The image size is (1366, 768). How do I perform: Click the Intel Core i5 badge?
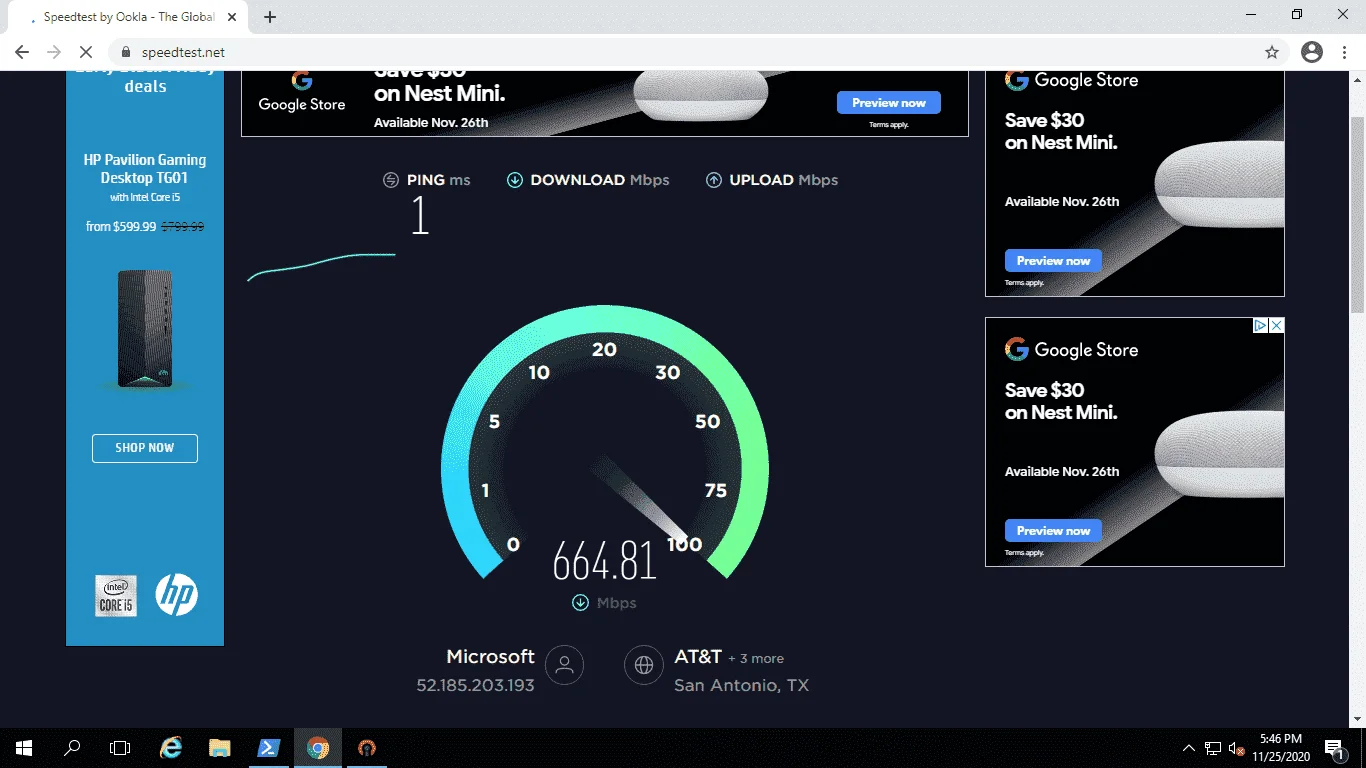(116, 595)
